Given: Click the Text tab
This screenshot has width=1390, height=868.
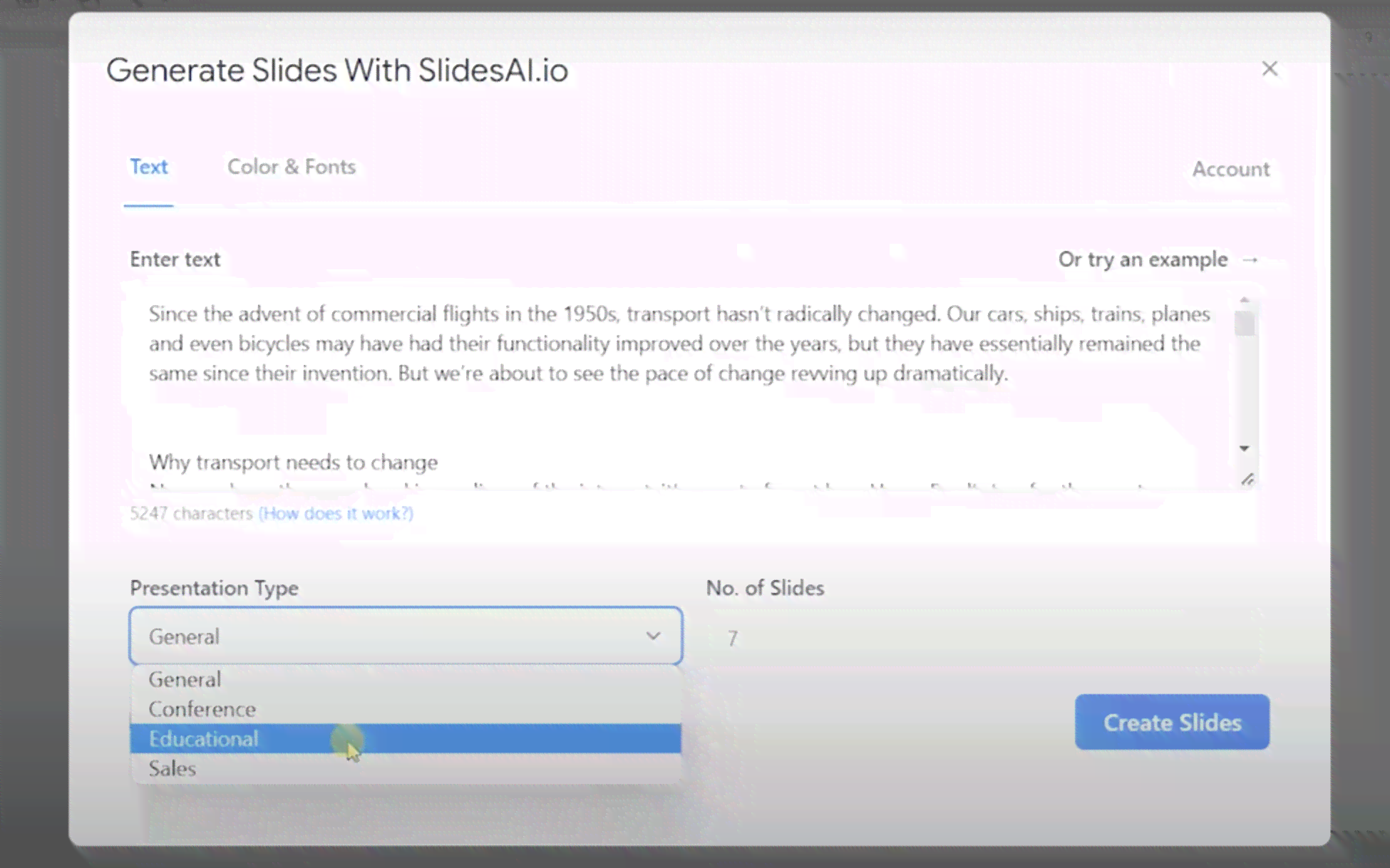Looking at the screenshot, I should click(x=148, y=167).
